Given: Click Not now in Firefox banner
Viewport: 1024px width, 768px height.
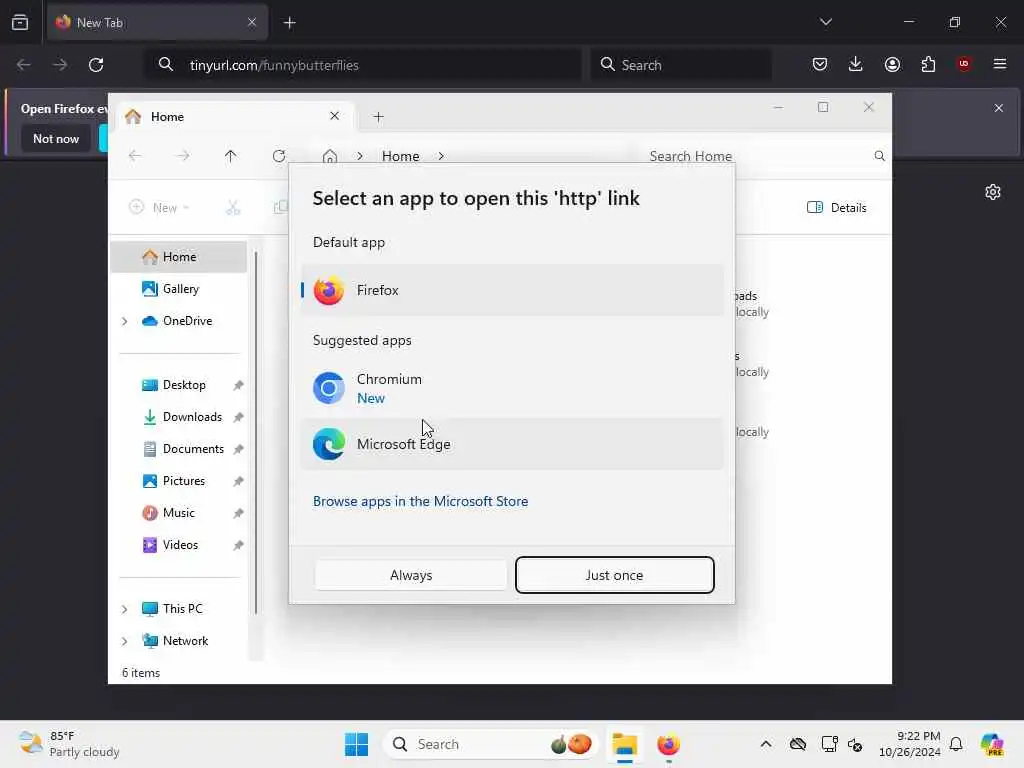Looking at the screenshot, I should 56,138.
